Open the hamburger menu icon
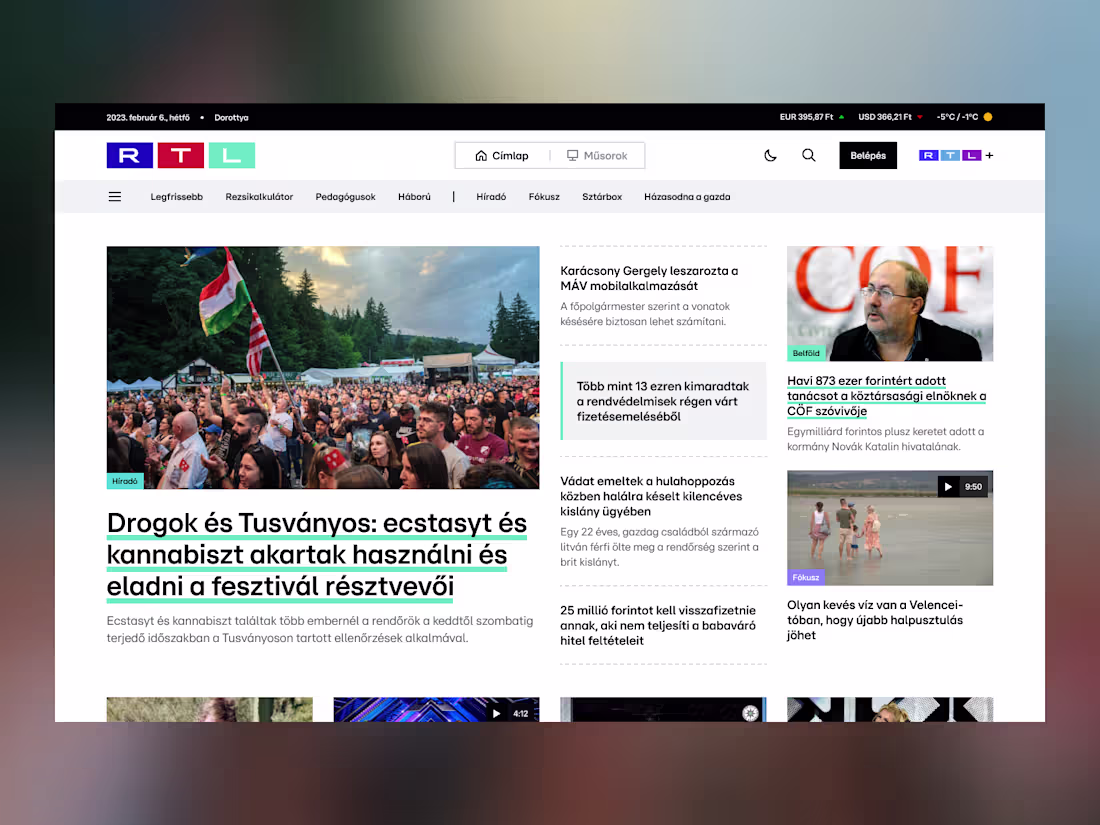 point(115,197)
